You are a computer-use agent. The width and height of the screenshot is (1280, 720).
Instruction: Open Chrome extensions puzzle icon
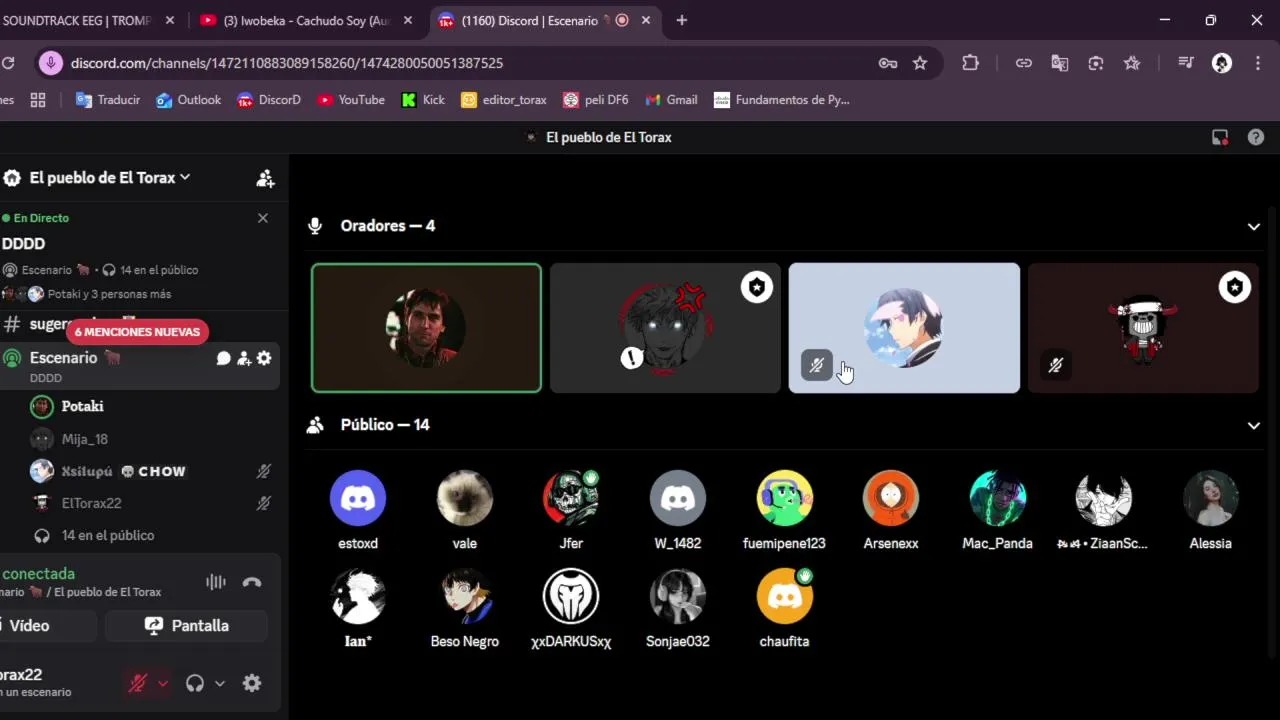[970, 63]
